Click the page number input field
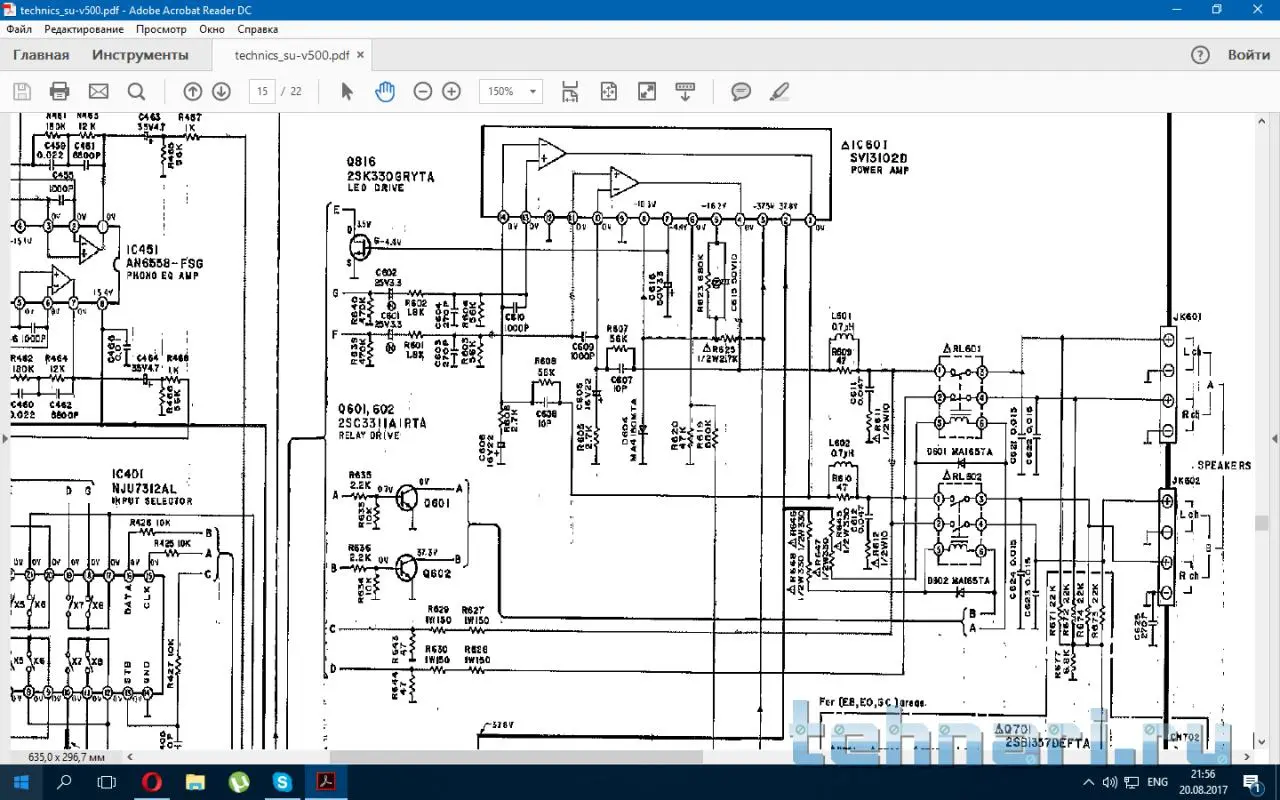The image size is (1280, 800). [262, 92]
